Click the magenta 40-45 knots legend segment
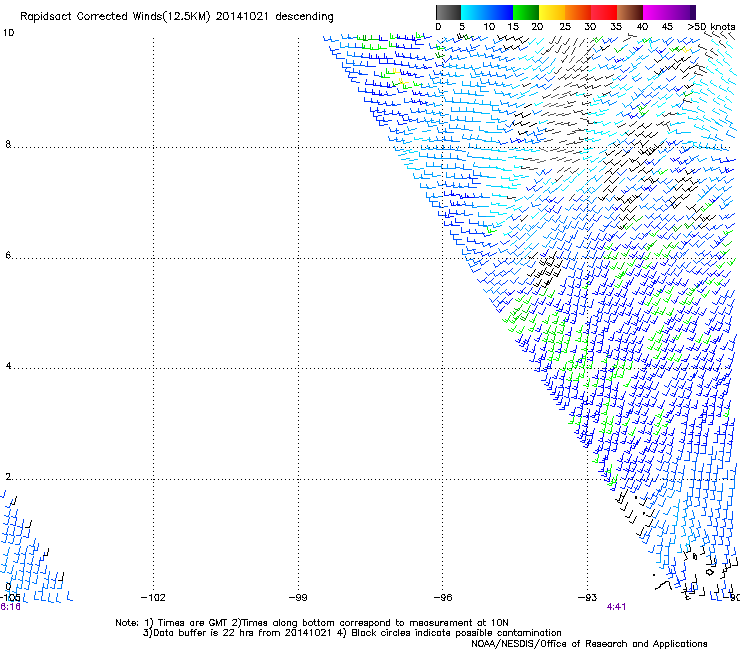The height and width of the screenshot is (650, 740). [656, 12]
